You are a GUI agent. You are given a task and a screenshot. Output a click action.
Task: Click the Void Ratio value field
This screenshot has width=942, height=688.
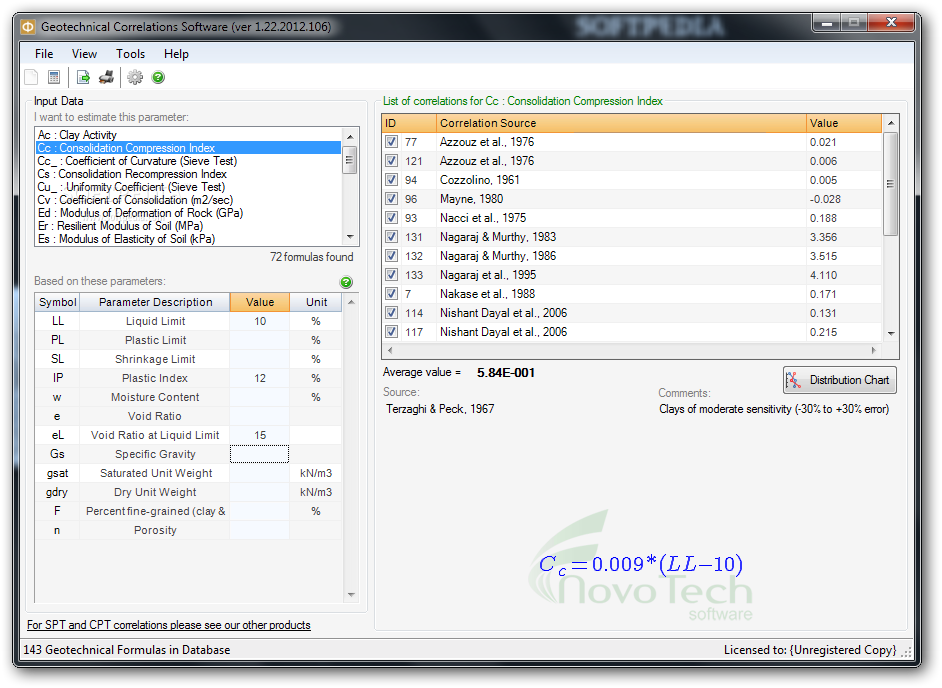260,416
